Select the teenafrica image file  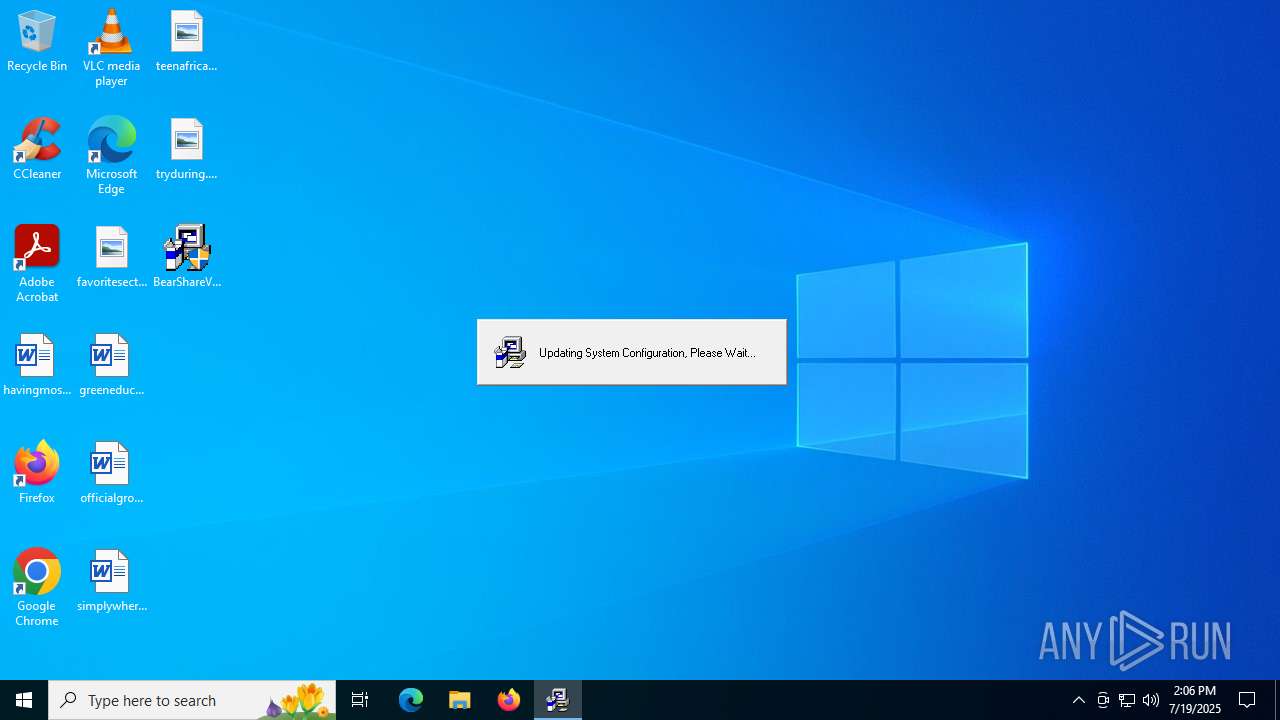coord(186,42)
